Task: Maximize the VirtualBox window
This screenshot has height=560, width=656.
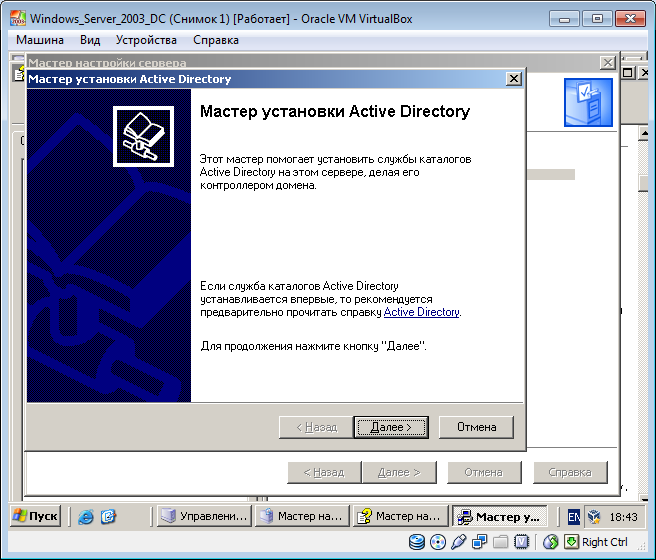Action: coord(597,19)
